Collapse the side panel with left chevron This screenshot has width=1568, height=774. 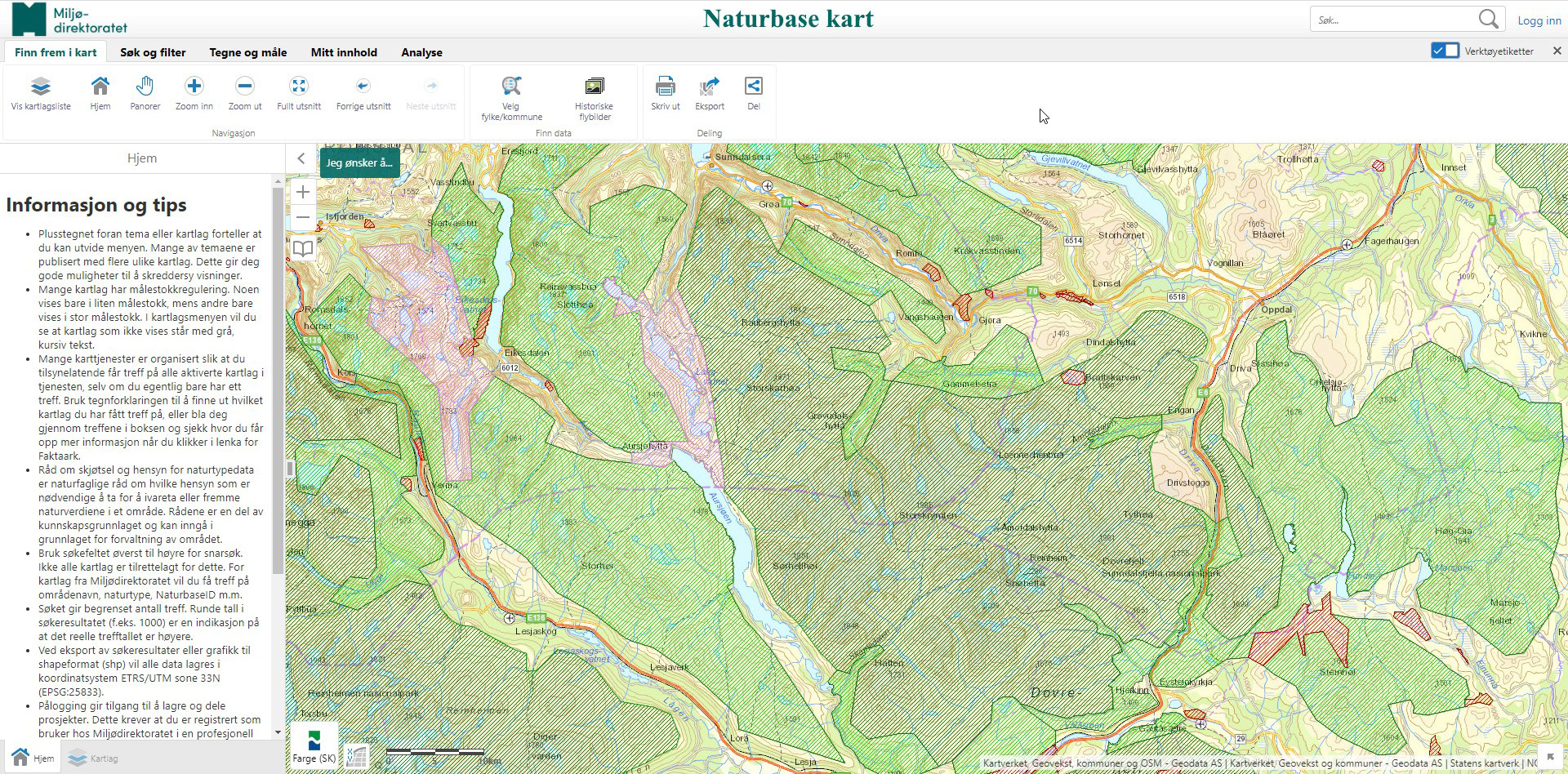[301, 158]
